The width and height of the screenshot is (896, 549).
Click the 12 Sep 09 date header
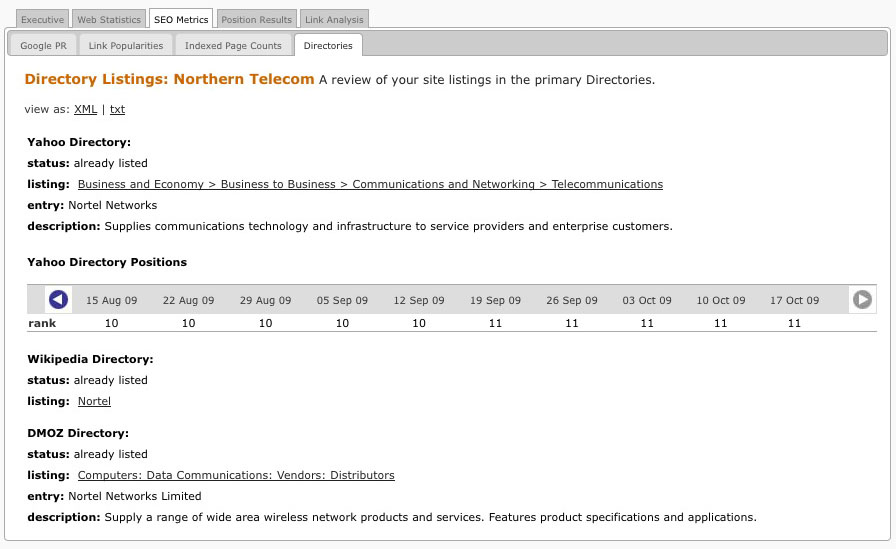tap(419, 300)
